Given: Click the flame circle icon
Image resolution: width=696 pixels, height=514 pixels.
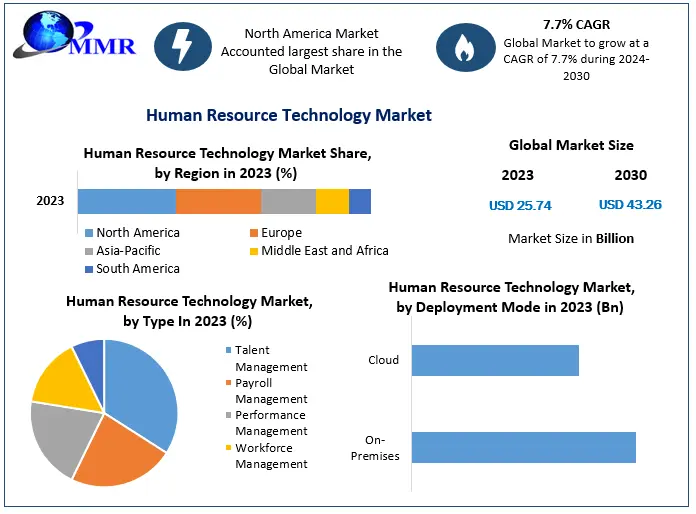Looking at the screenshot, I should (462, 49).
